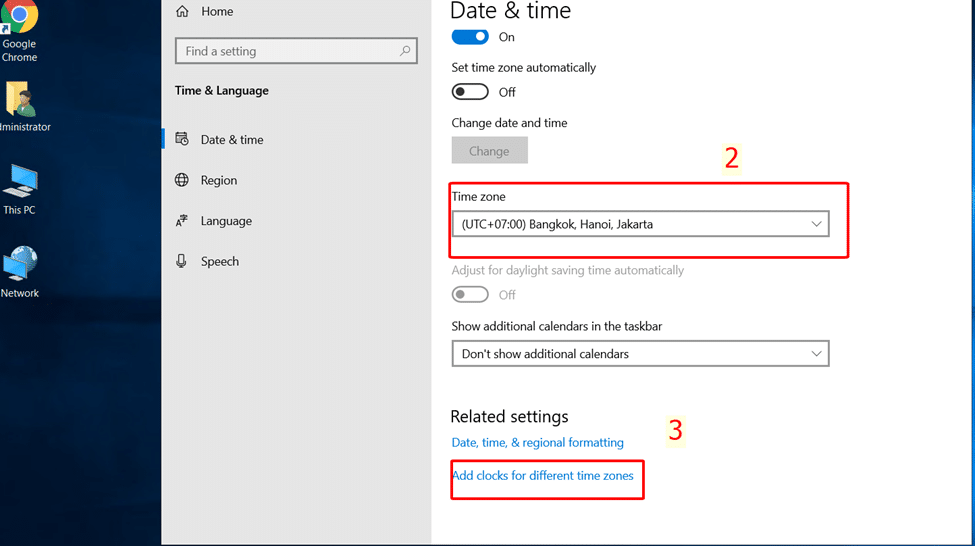Open Date, time, & regional formatting link
The image size is (975, 546).
pyautogui.click(x=538, y=443)
